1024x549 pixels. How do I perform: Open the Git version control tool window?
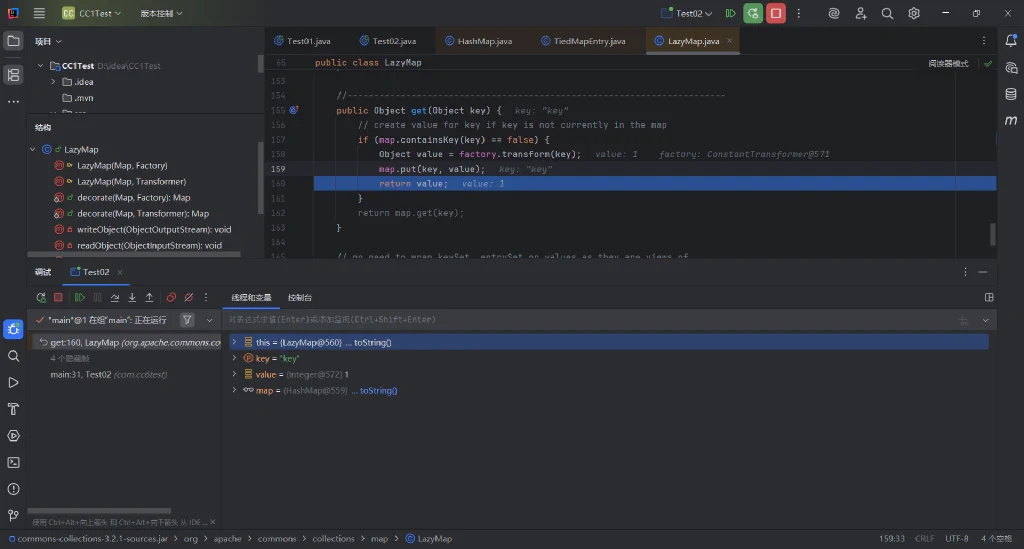click(x=13, y=516)
